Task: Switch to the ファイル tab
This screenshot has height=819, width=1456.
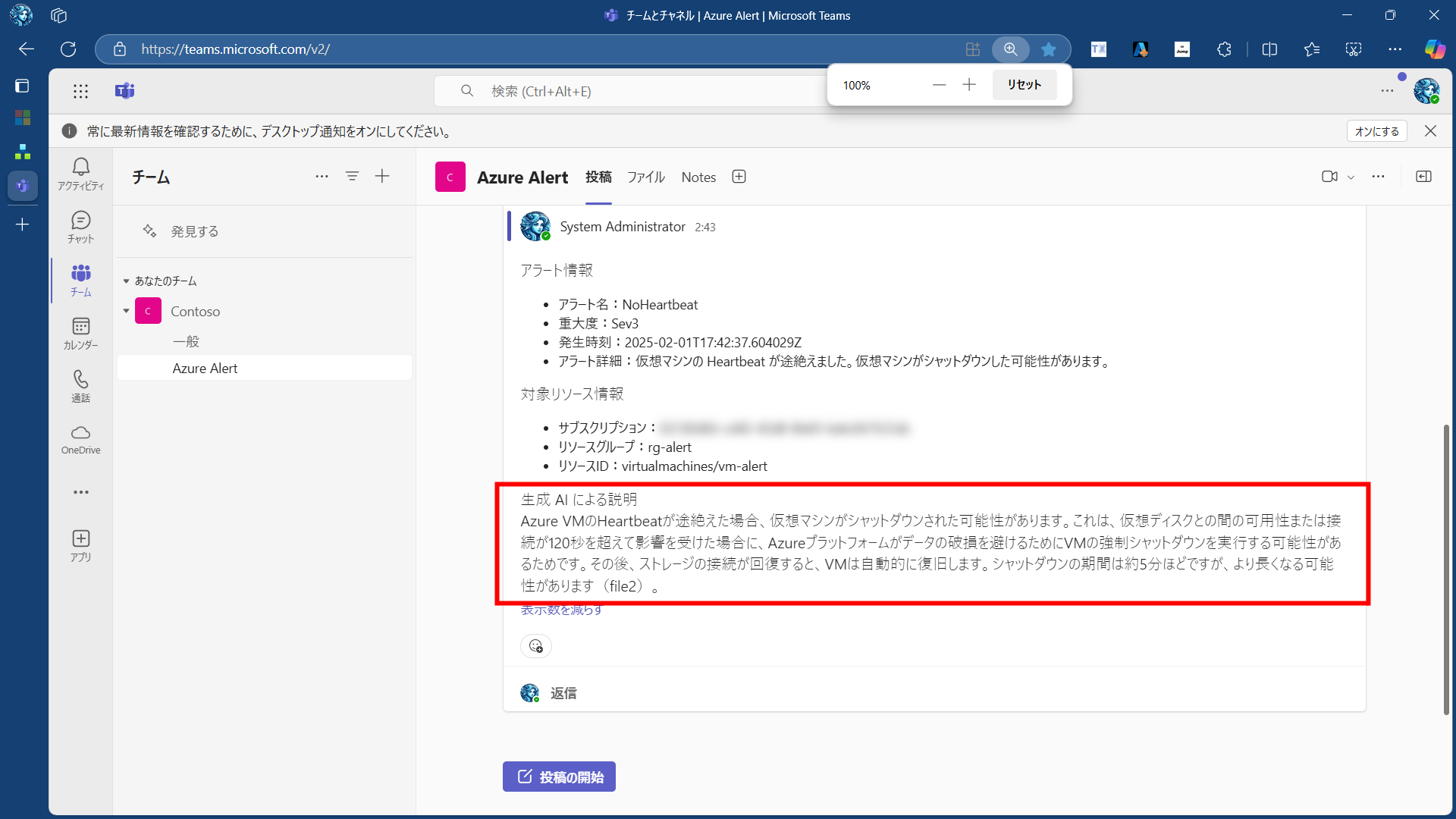Action: (x=645, y=177)
